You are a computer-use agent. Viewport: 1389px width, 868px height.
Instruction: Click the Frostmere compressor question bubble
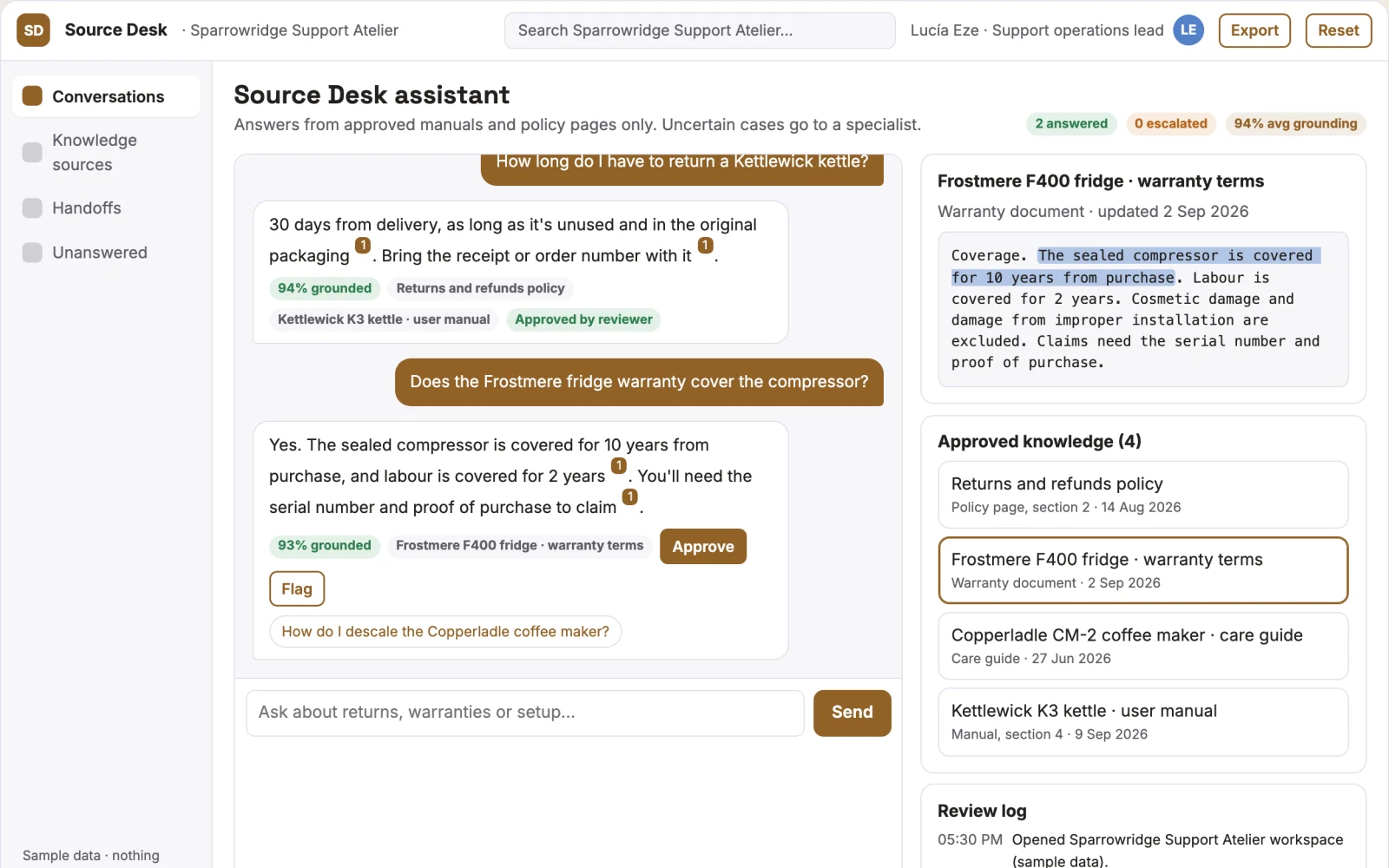point(639,382)
